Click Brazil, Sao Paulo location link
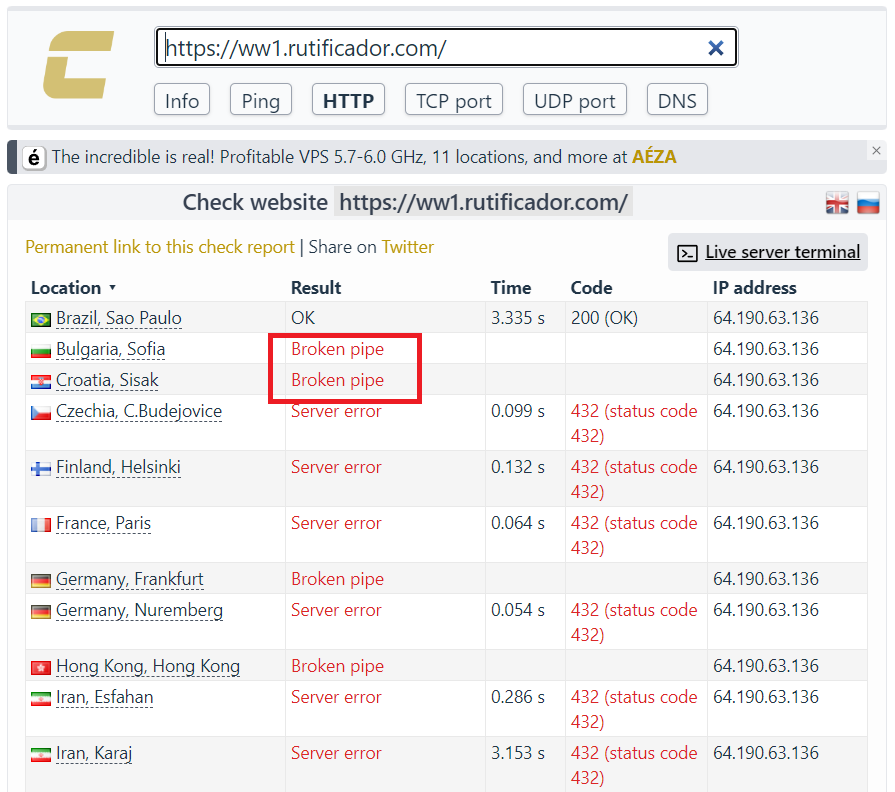The width and height of the screenshot is (895, 792). 119,318
